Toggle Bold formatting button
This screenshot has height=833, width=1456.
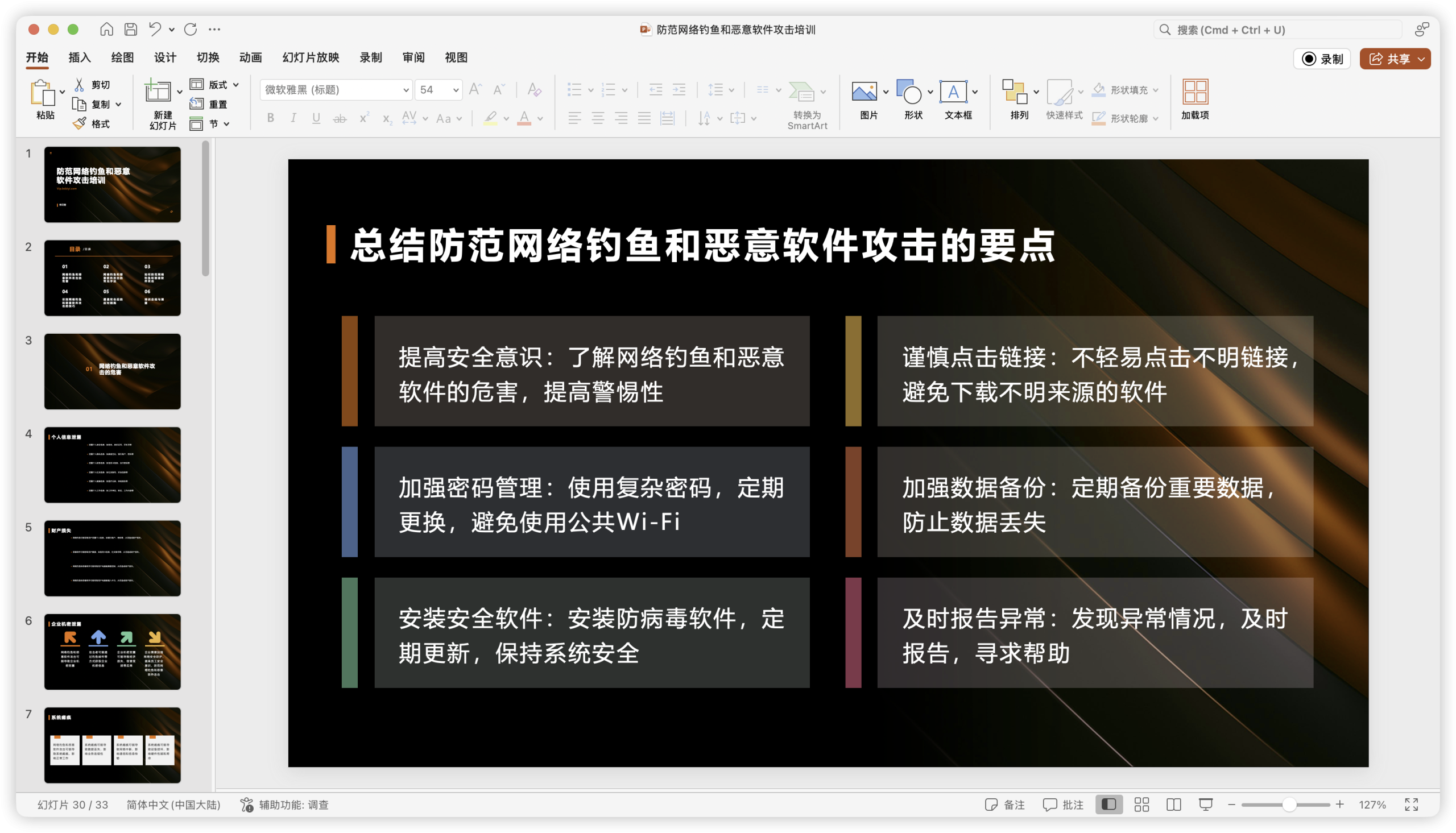(x=271, y=118)
